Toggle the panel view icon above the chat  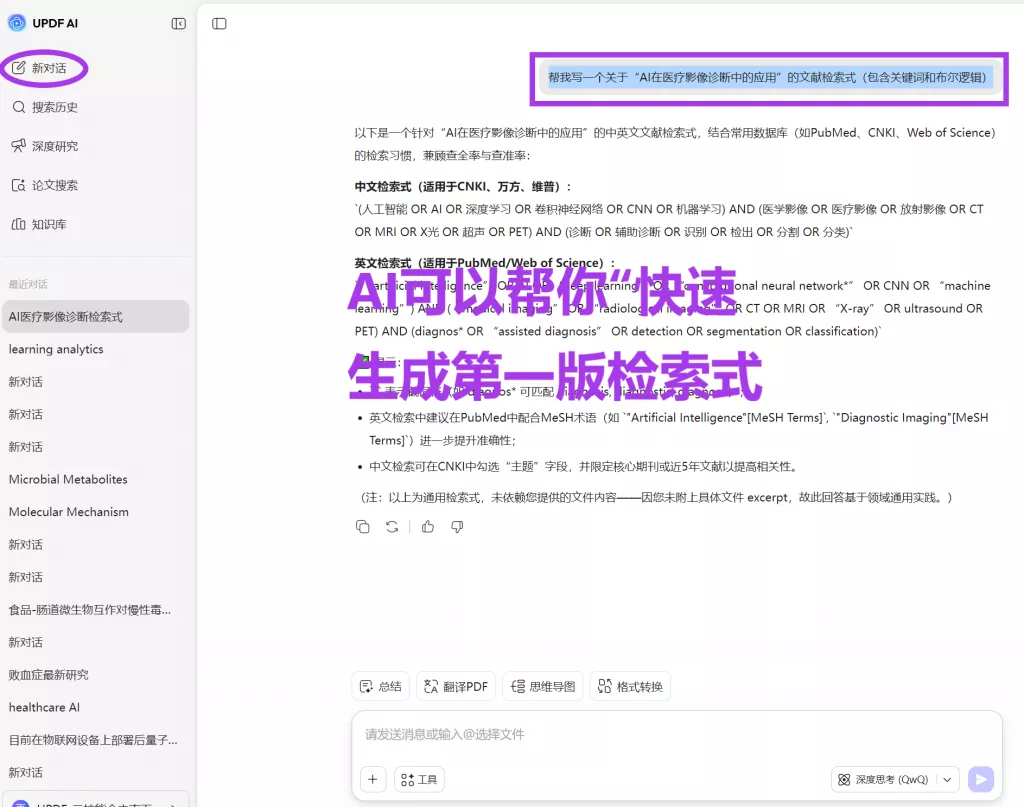[x=219, y=23]
